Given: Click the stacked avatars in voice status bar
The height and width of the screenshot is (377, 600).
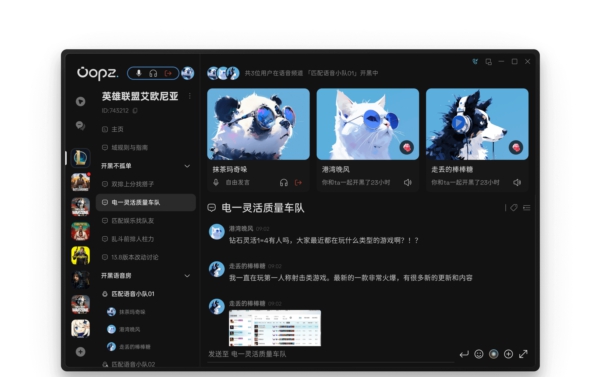Looking at the screenshot, I should [223, 73].
